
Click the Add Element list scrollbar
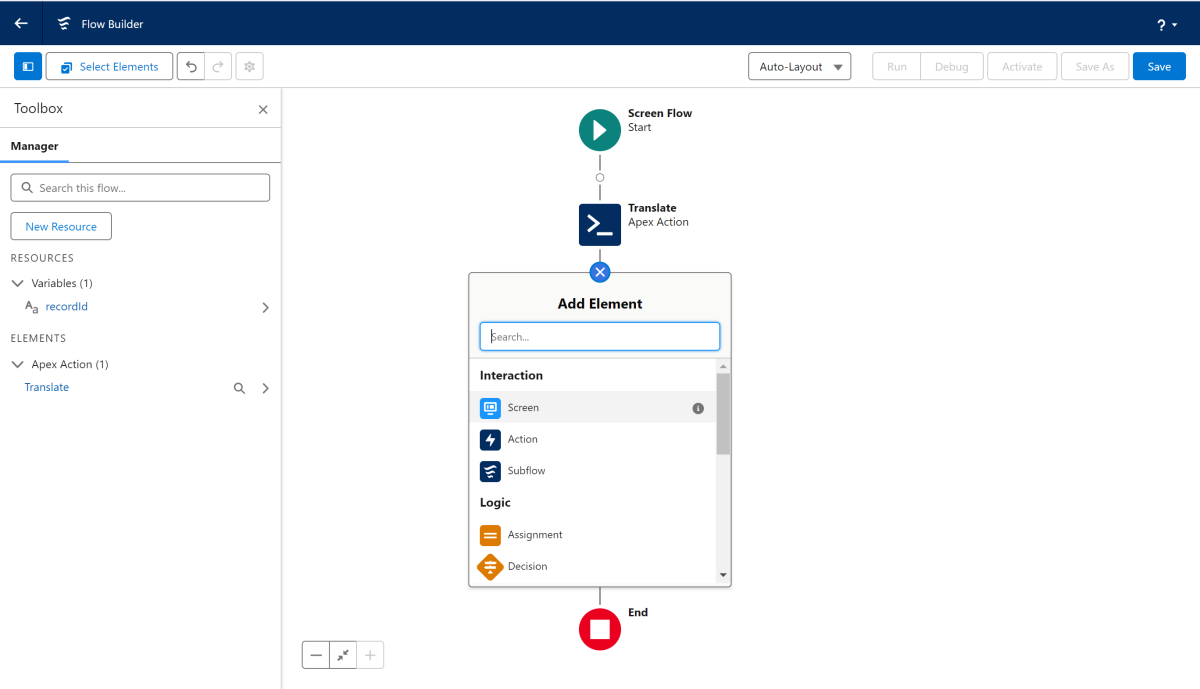(723, 414)
